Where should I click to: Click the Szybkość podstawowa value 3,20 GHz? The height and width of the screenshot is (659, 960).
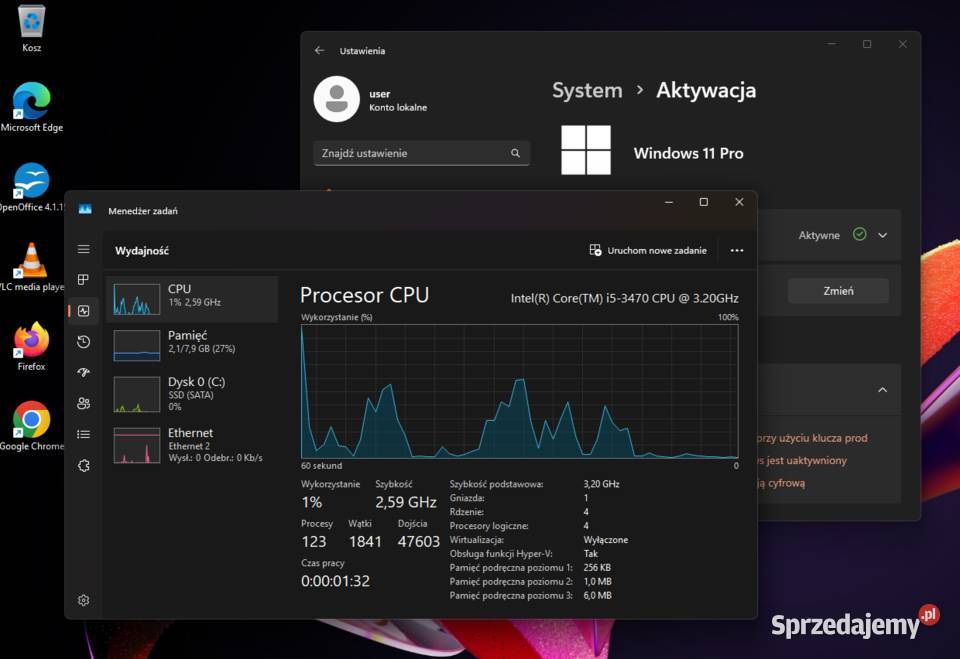[601, 484]
